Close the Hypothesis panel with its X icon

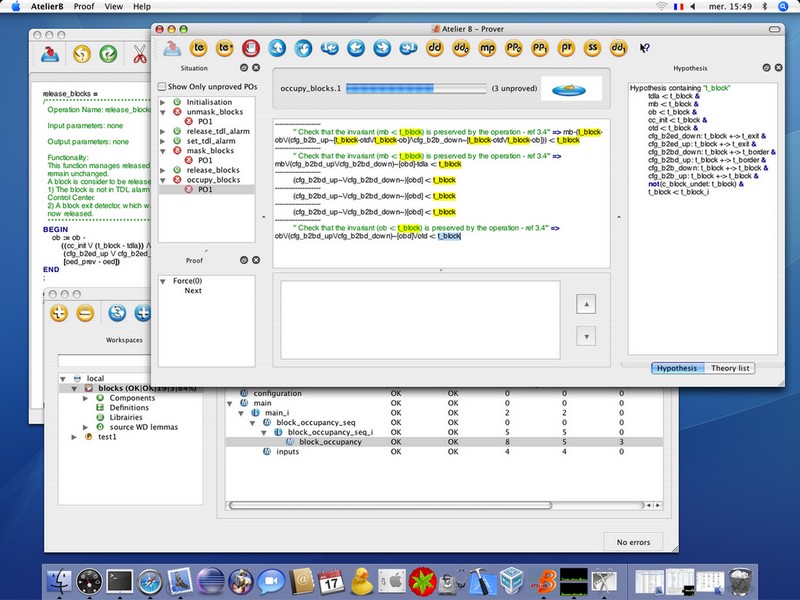[x=779, y=68]
